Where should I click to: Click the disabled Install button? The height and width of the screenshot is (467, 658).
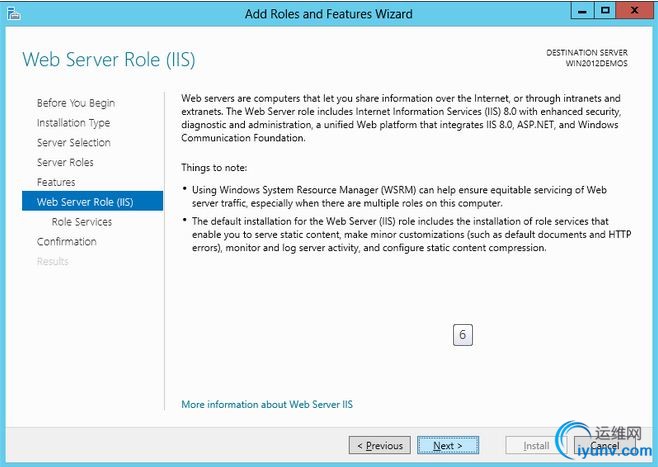pos(536,445)
